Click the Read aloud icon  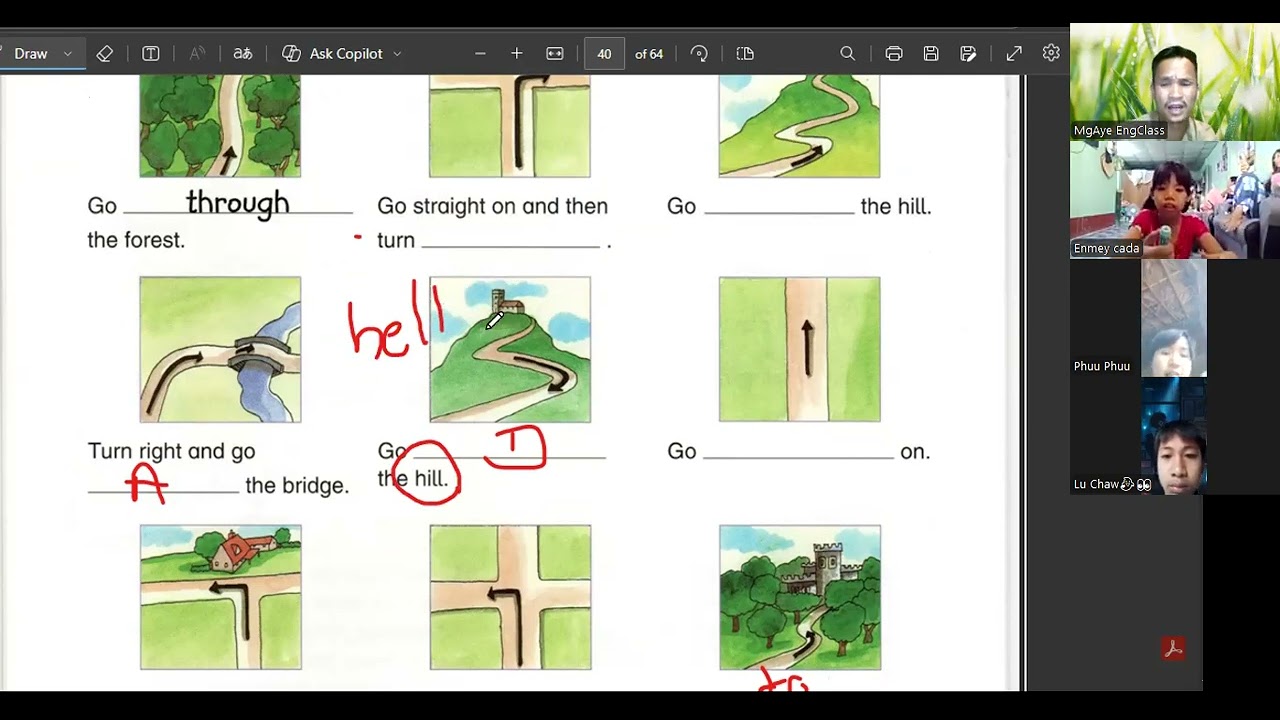tap(197, 54)
